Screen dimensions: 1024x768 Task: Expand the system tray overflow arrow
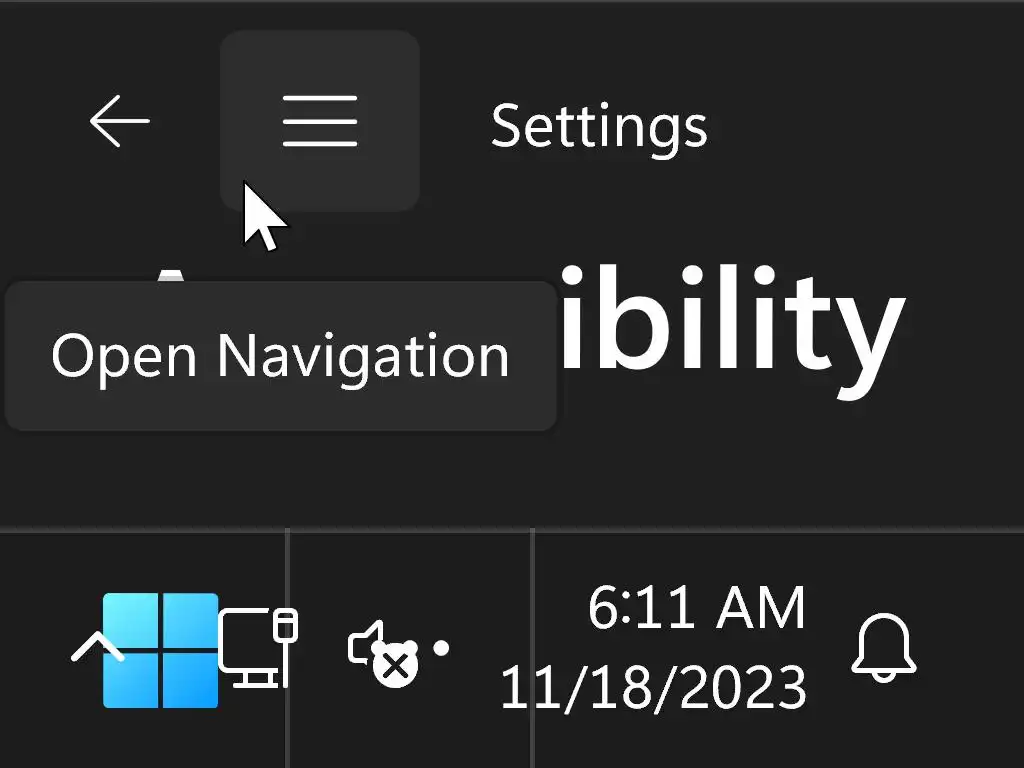96,650
